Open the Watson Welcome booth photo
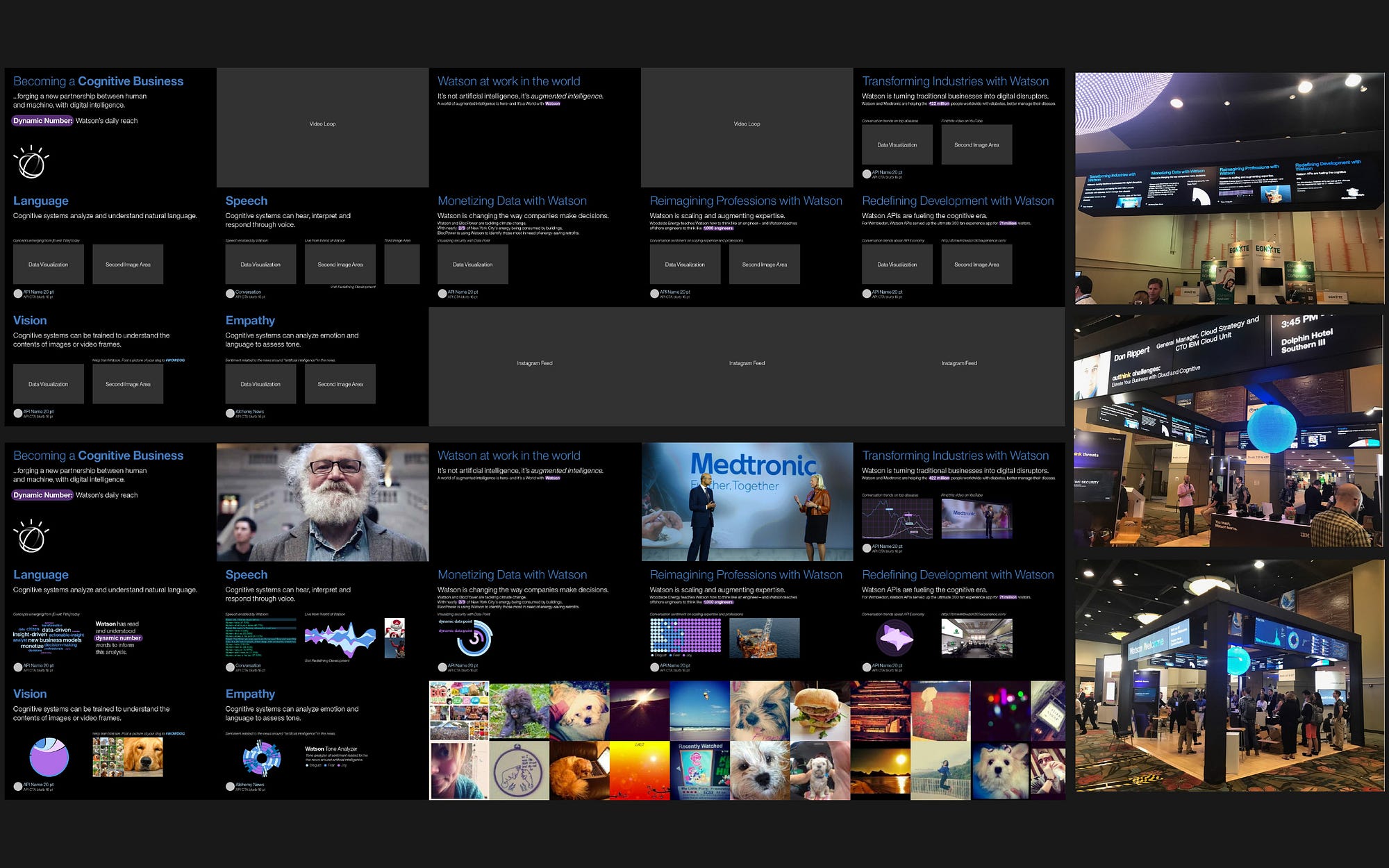Screen dimensions: 1389x868 click(x=1229, y=676)
